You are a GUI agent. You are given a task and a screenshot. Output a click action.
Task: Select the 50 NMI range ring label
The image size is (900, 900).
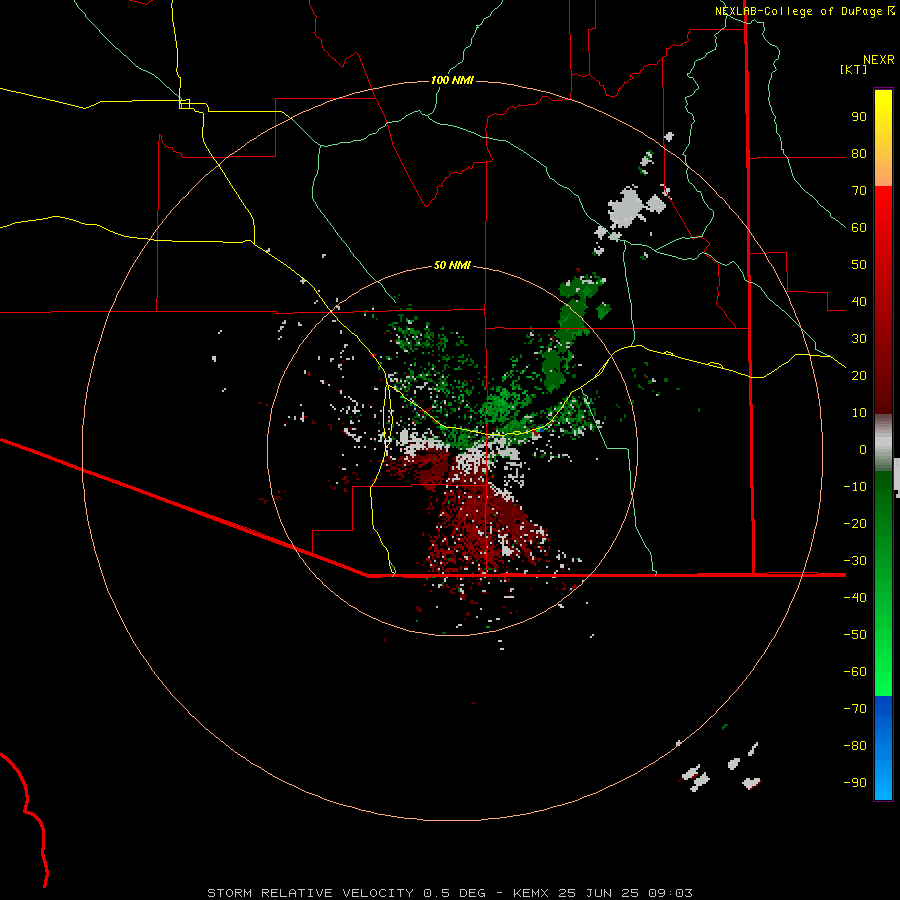pos(452,265)
